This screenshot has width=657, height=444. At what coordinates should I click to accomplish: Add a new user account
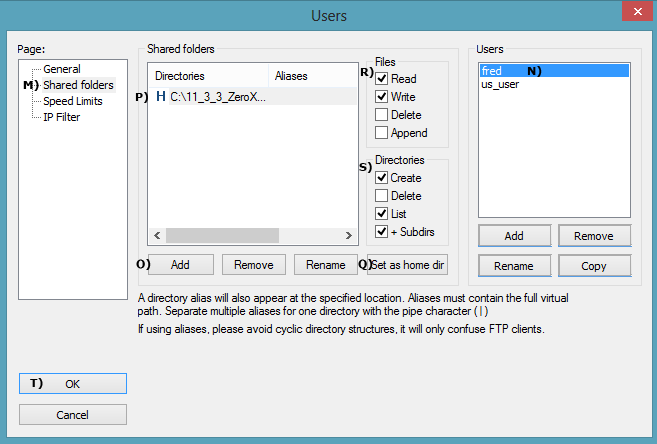[x=515, y=236]
